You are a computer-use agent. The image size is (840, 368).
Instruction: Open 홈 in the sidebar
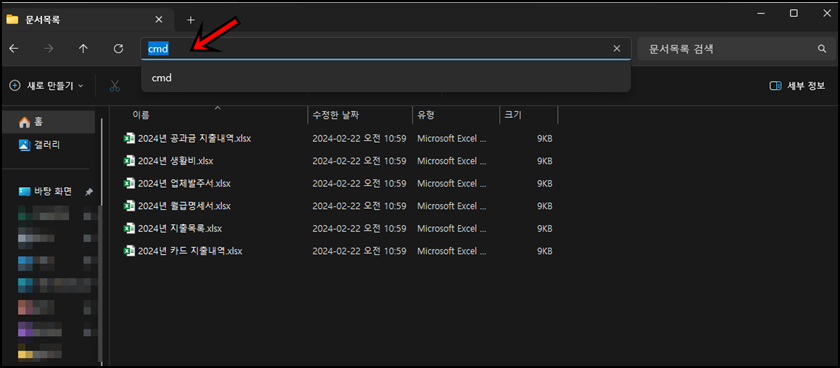coord(48,122)
